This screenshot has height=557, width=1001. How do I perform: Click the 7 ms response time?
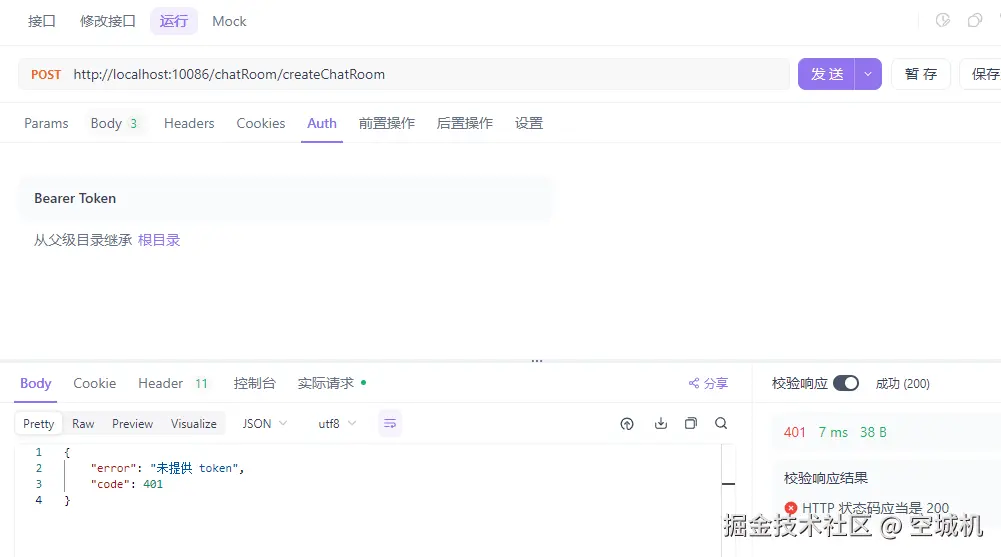coord(833,432)
